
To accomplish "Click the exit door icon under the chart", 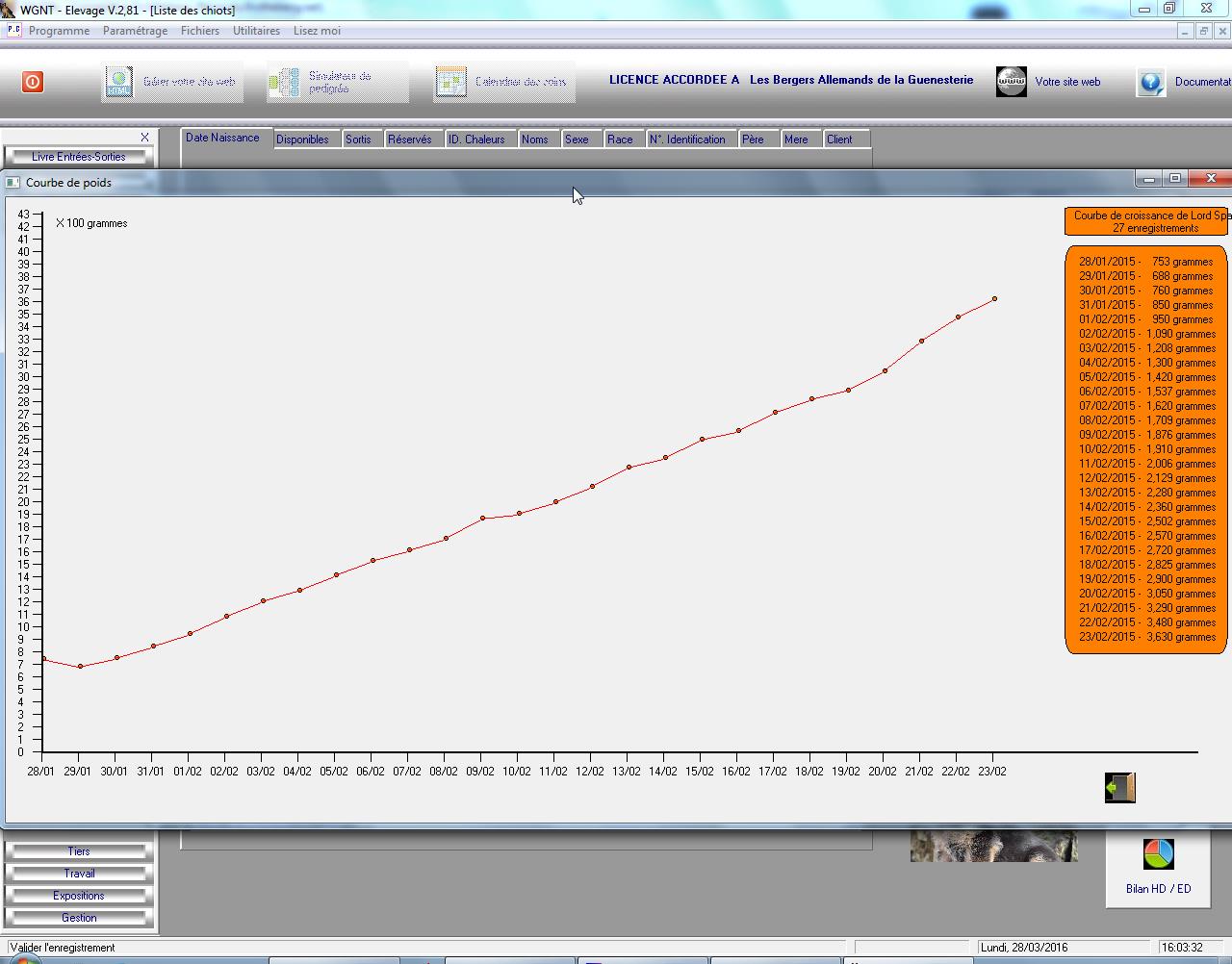I will click(x=1119, y=788).
